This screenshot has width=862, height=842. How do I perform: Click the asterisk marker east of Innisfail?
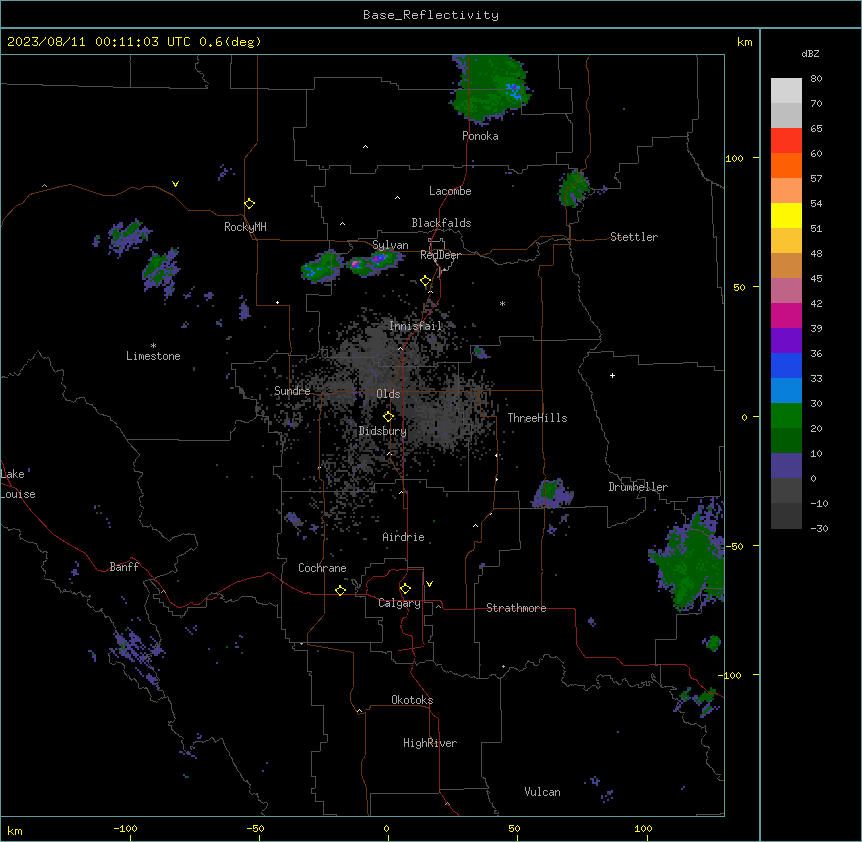[502, 303]
